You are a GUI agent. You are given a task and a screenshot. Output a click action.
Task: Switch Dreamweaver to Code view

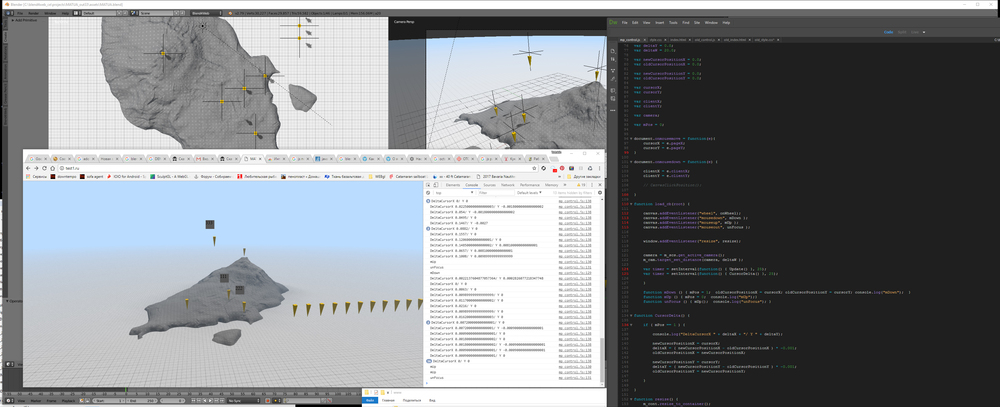tap(887, 32)
